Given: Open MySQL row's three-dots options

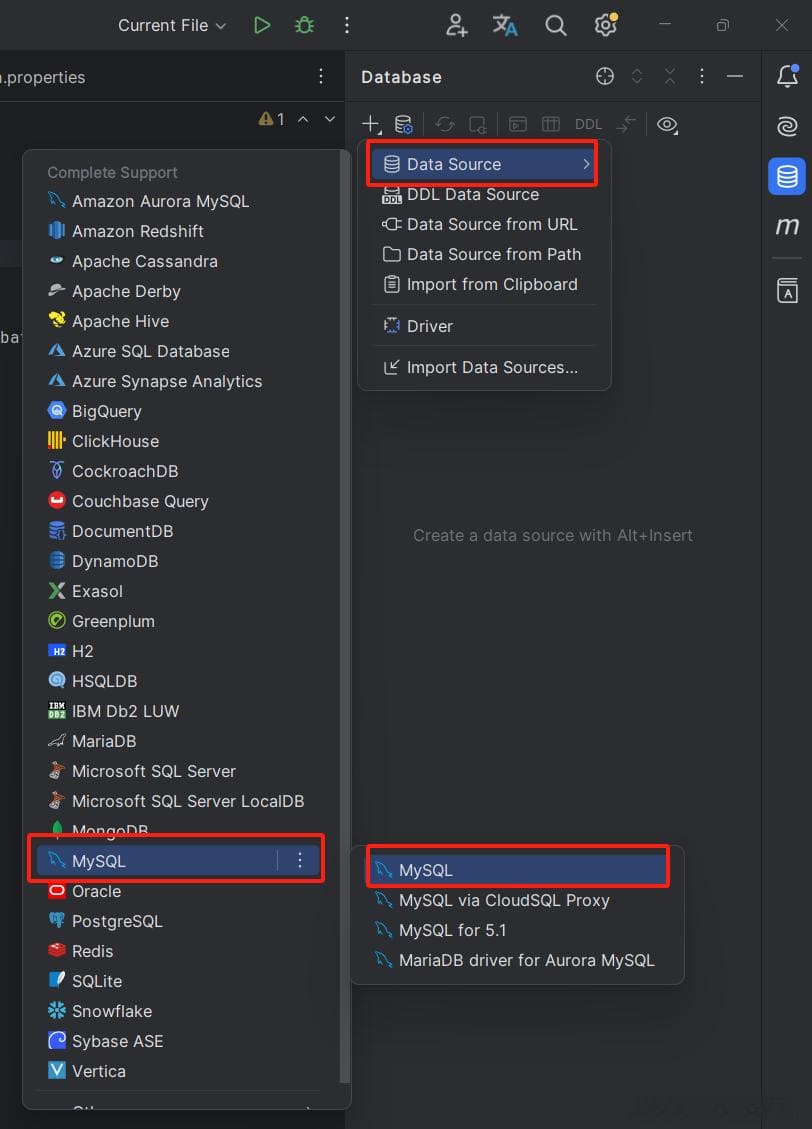Looking at the screenshot, I should click(300, 860).
